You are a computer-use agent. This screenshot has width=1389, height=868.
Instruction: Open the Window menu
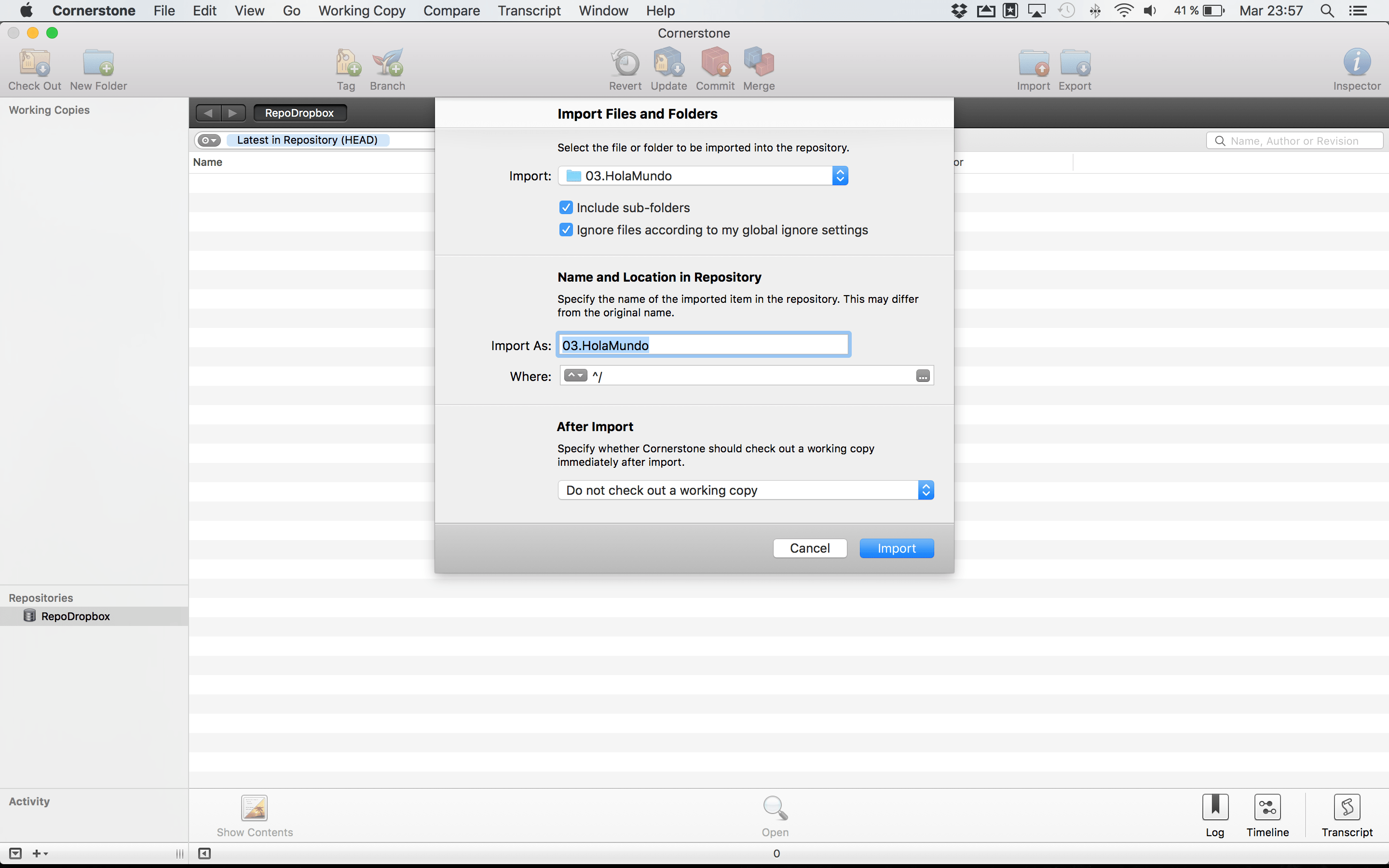point(603,11)
